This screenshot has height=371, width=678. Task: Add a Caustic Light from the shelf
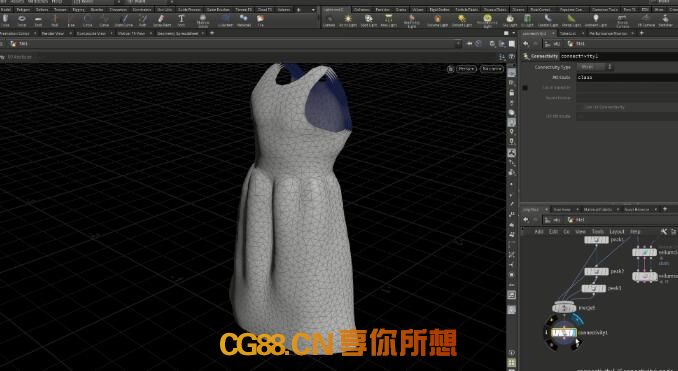(x=547, y=20)
